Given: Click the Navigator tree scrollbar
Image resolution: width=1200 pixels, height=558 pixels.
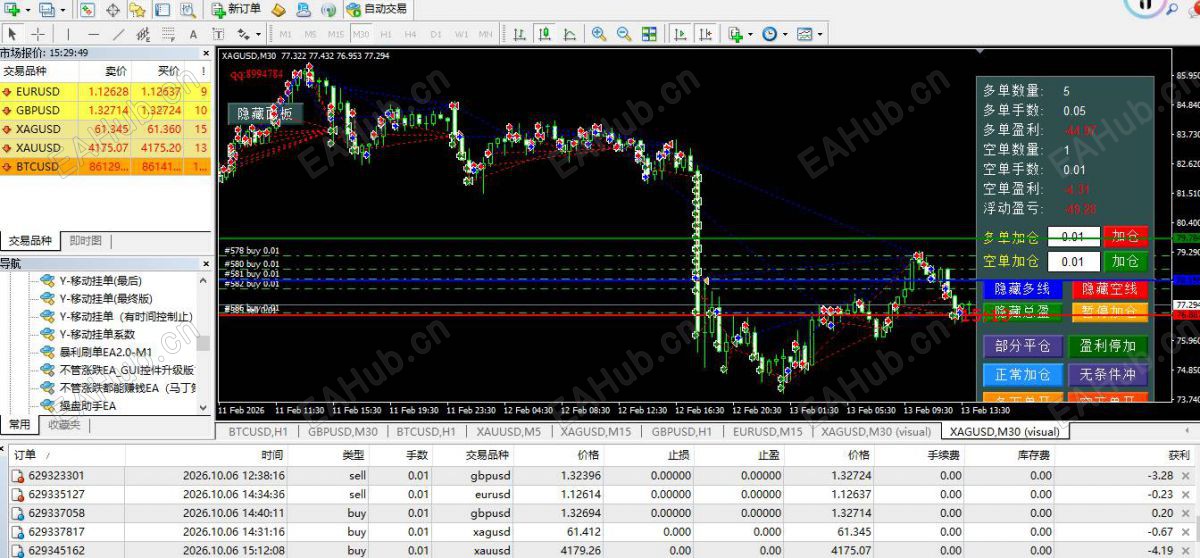Looking at the screenshot, I should click(204, 343).
